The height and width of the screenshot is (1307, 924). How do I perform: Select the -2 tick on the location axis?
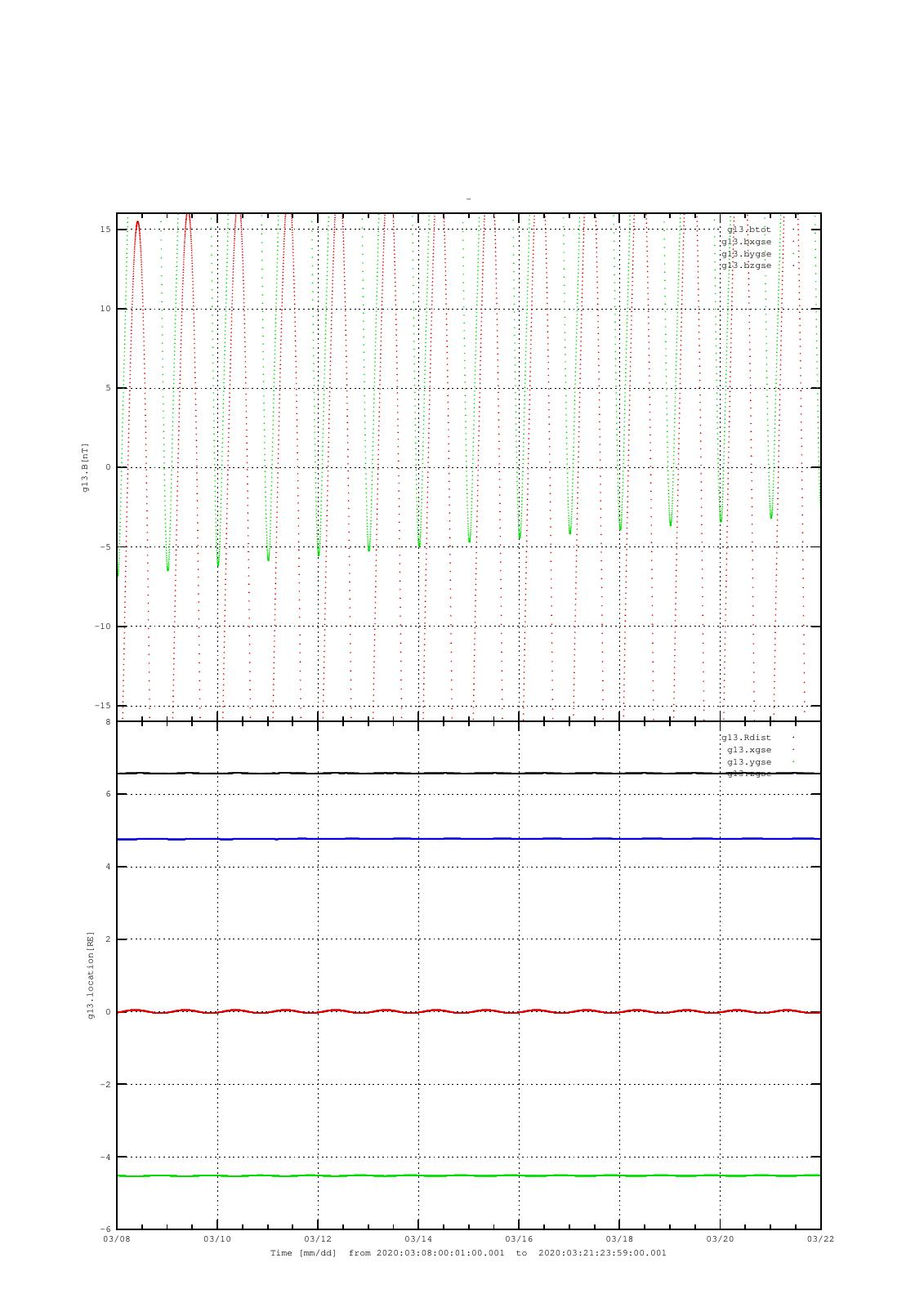[106, 1085]
